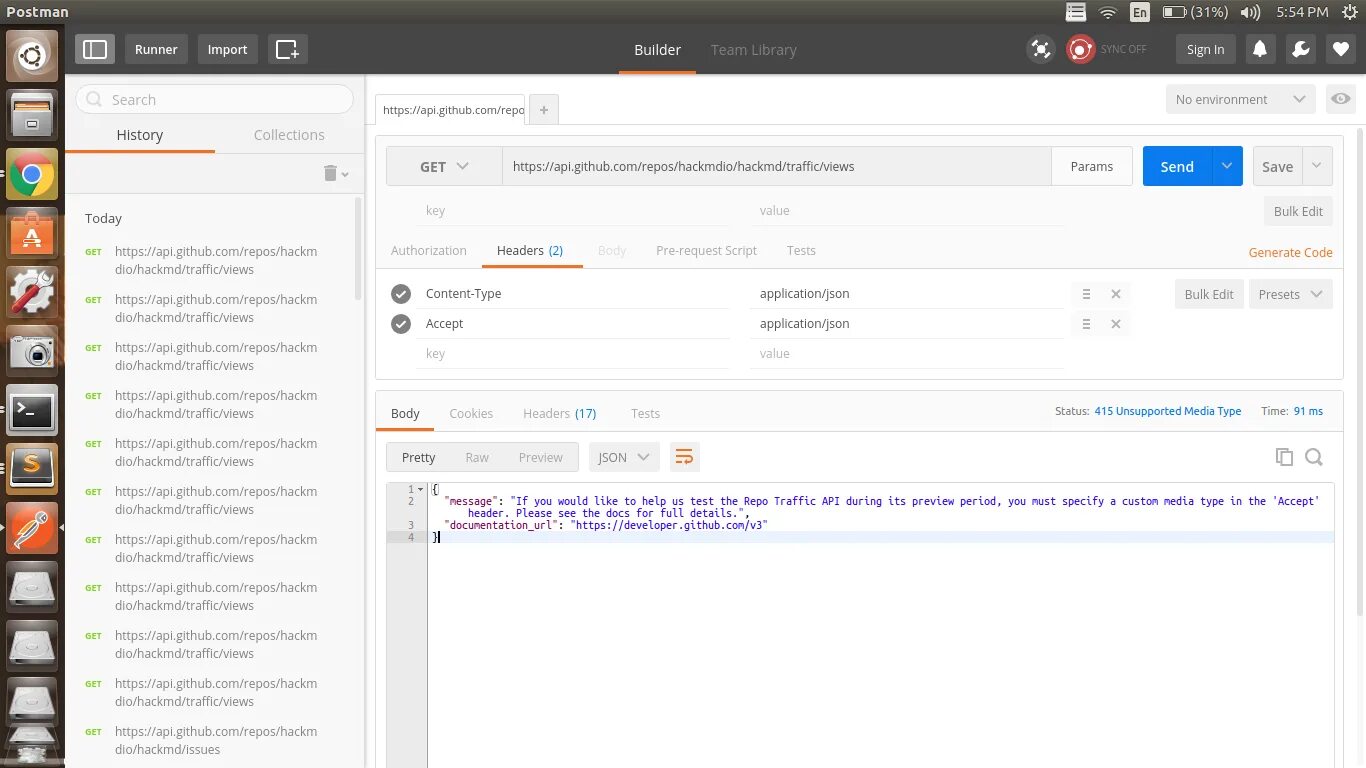1366x768 pixels.
Task: Open the response Headers (17) tab
Action: click(x=559, y=413)
